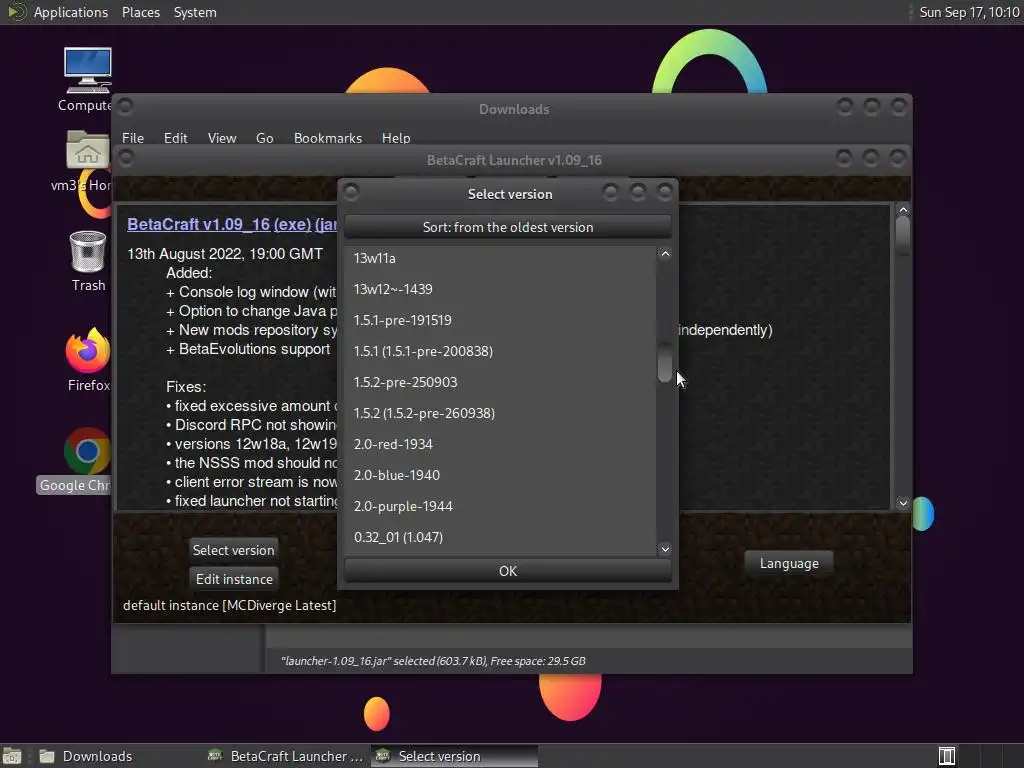
Task: Click the launcher changelog scrollbar thumb
Action: point(903,235)
